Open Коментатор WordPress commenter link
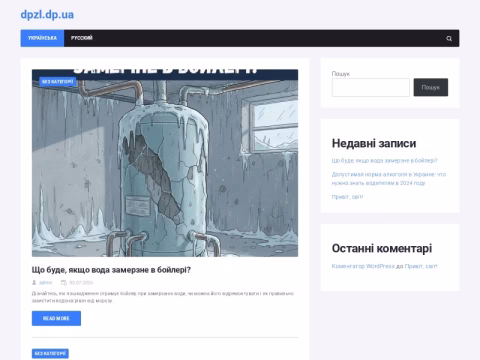The width and height of the screenshot is (480, 360). (363, 266)
